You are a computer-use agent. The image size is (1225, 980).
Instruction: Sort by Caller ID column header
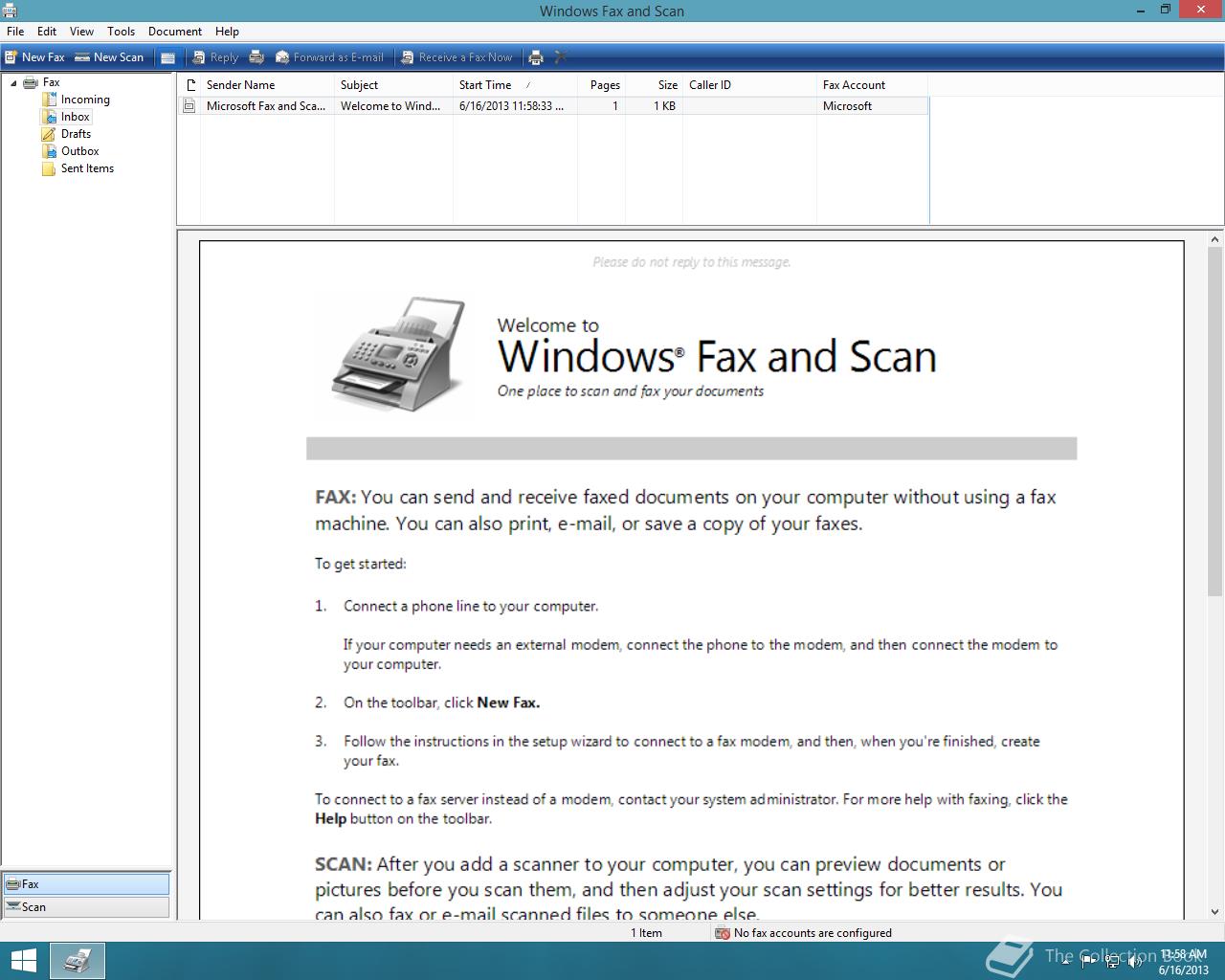click(749, 85)
